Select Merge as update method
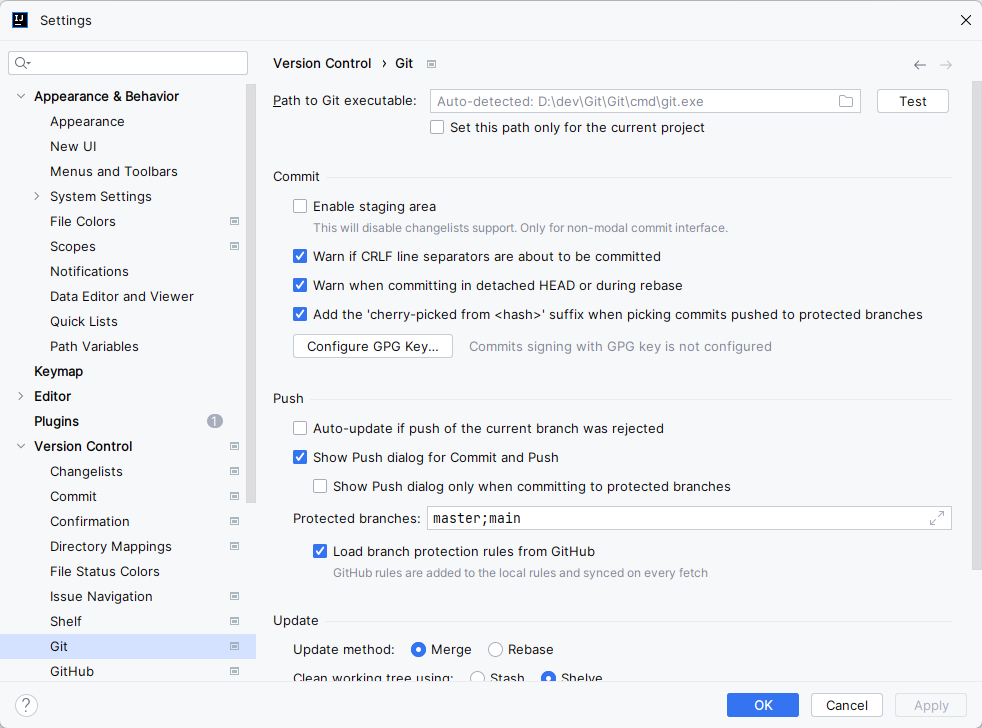This screenshot has width=982, height=728. coord(418,650)
